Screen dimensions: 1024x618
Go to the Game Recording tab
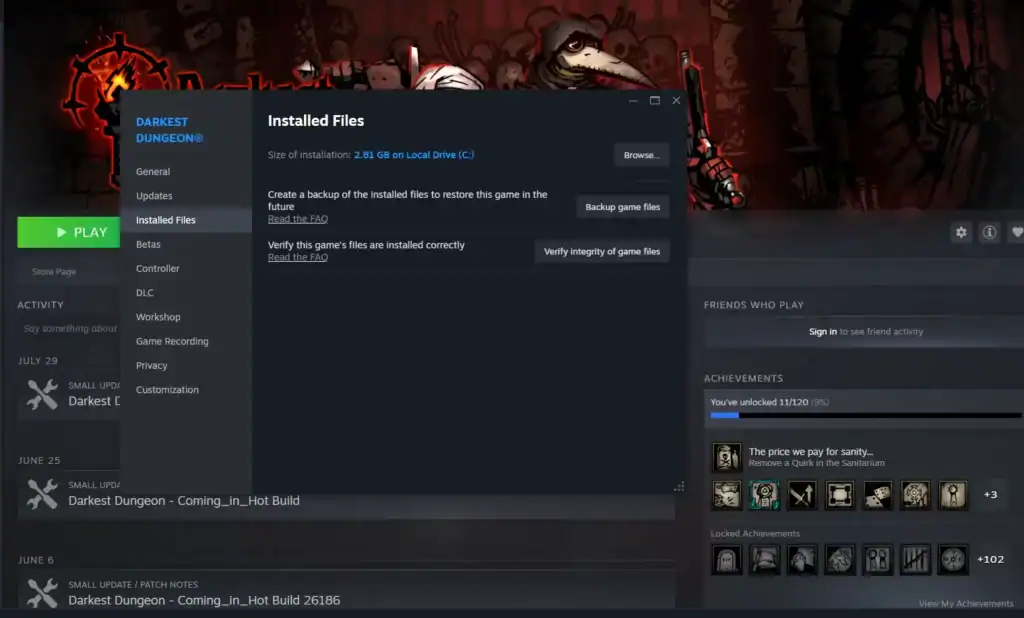(x=172, y=342)
